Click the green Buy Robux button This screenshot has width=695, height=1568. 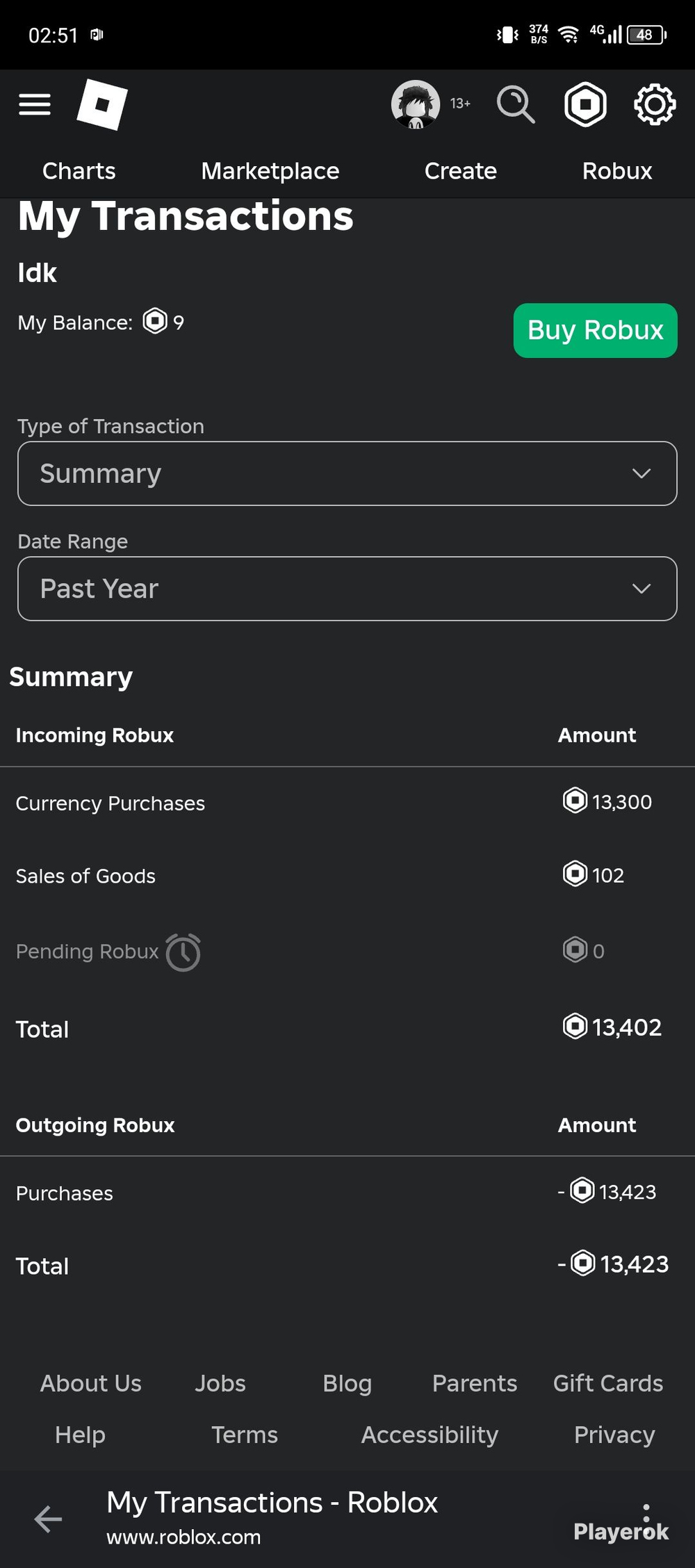pyautogui.click(x=596, y=330)
